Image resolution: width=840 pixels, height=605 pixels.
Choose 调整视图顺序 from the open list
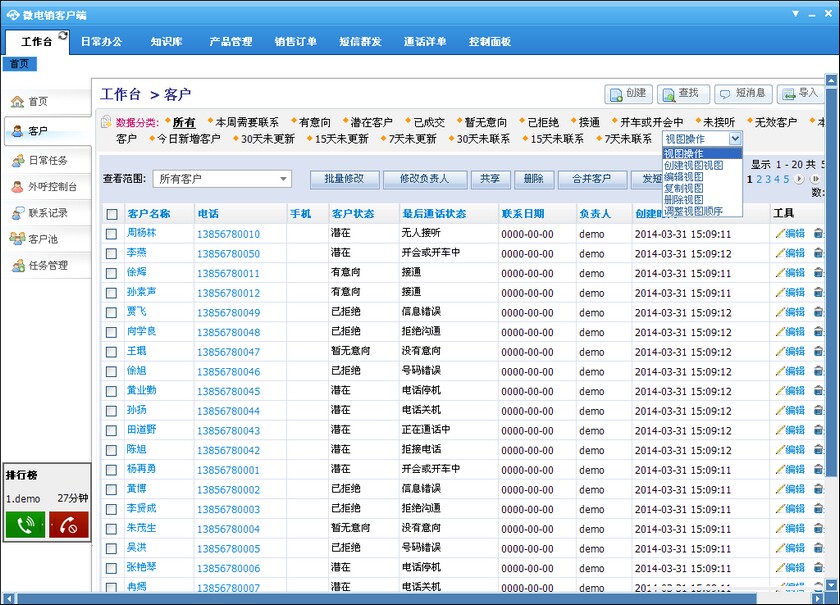[x=702, y=211]
